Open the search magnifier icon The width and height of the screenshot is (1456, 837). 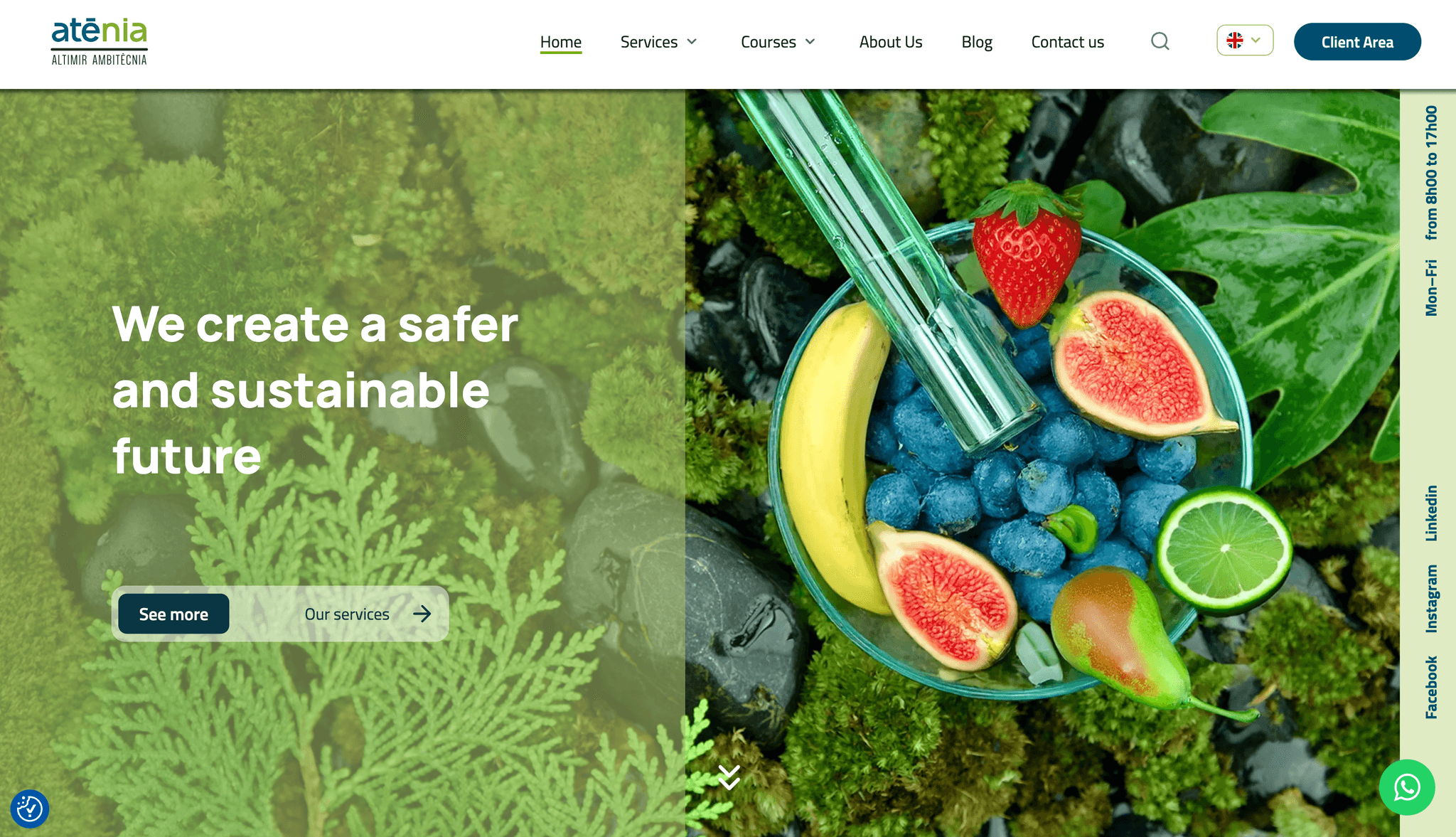click(x=1160, y=41)
